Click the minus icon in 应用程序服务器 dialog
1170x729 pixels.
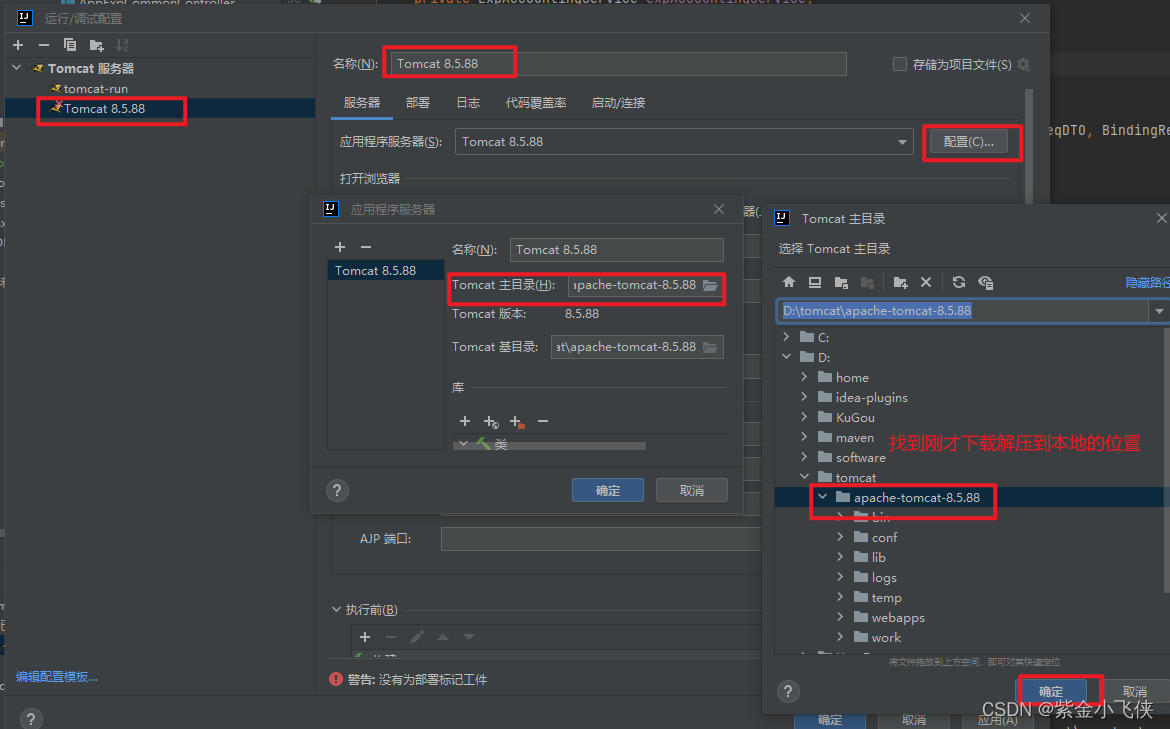point(366,247)
